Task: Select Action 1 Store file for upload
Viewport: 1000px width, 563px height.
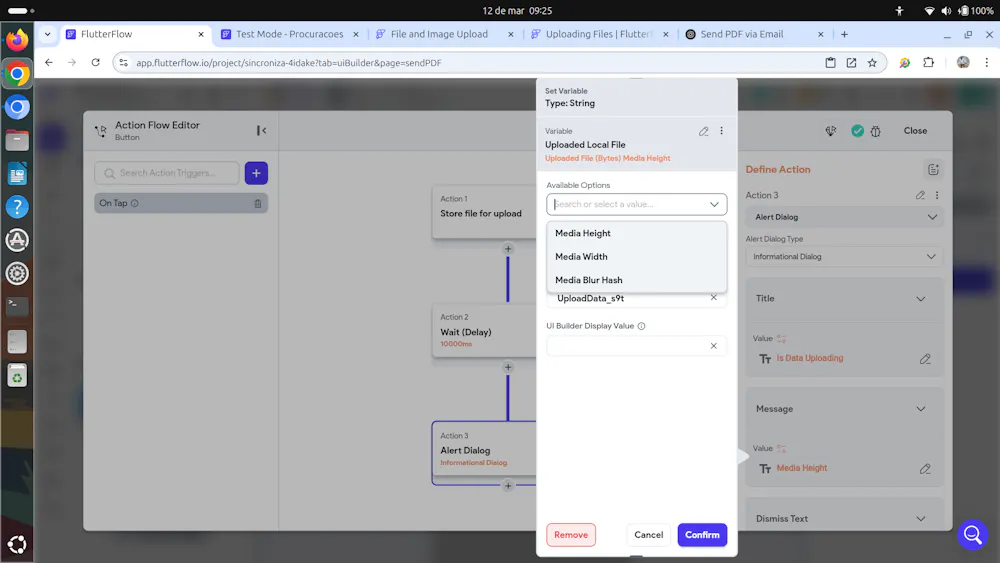Action: pyautogui.click(x=484, y=212)
